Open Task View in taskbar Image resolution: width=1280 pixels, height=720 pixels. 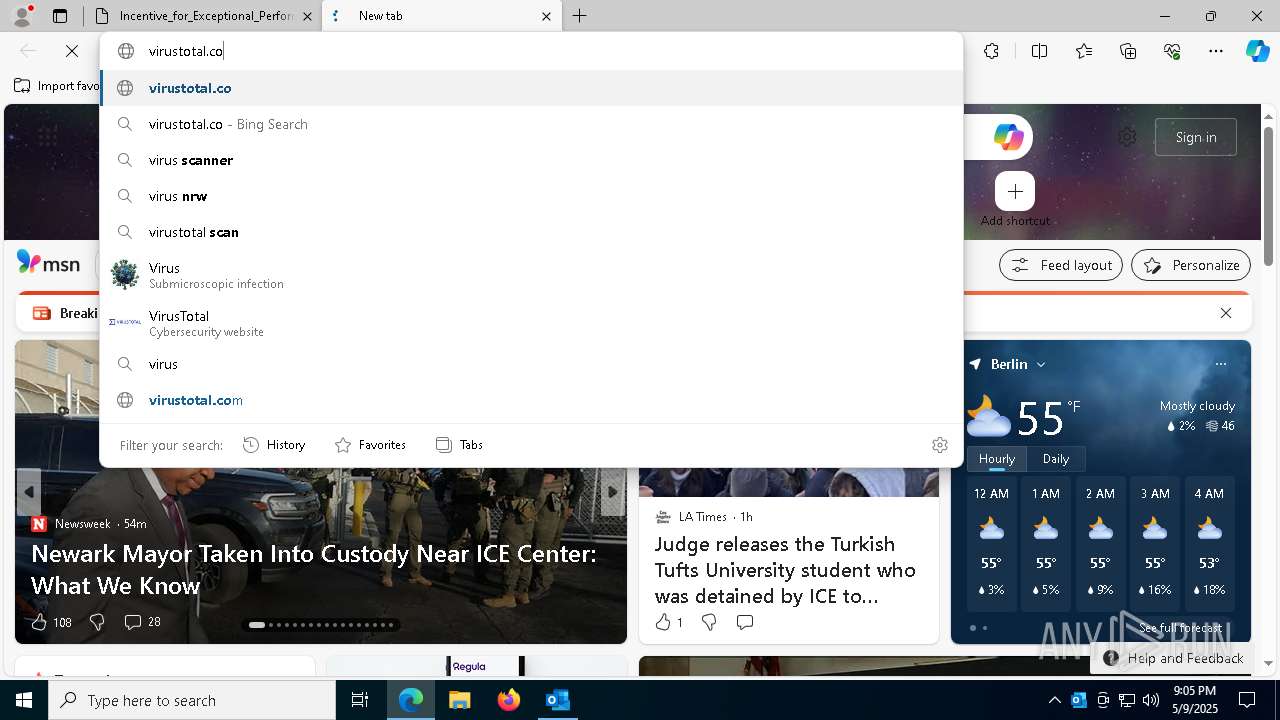(360, 700)
